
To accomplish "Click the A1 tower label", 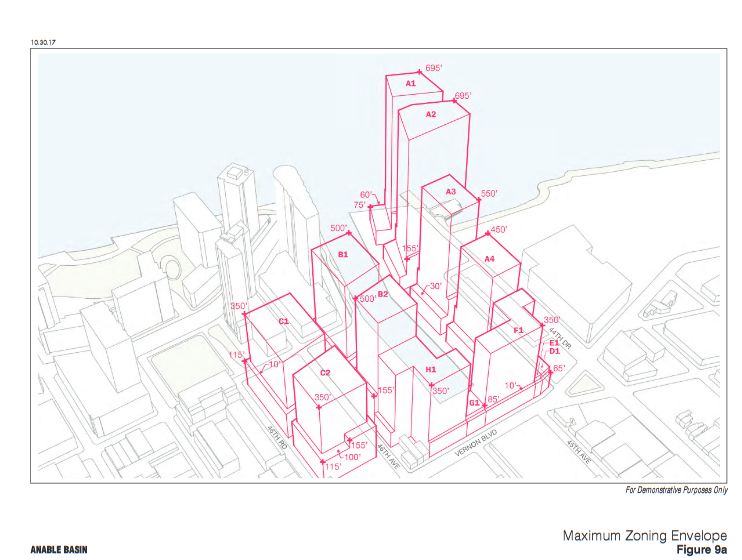I will point(410,83).
